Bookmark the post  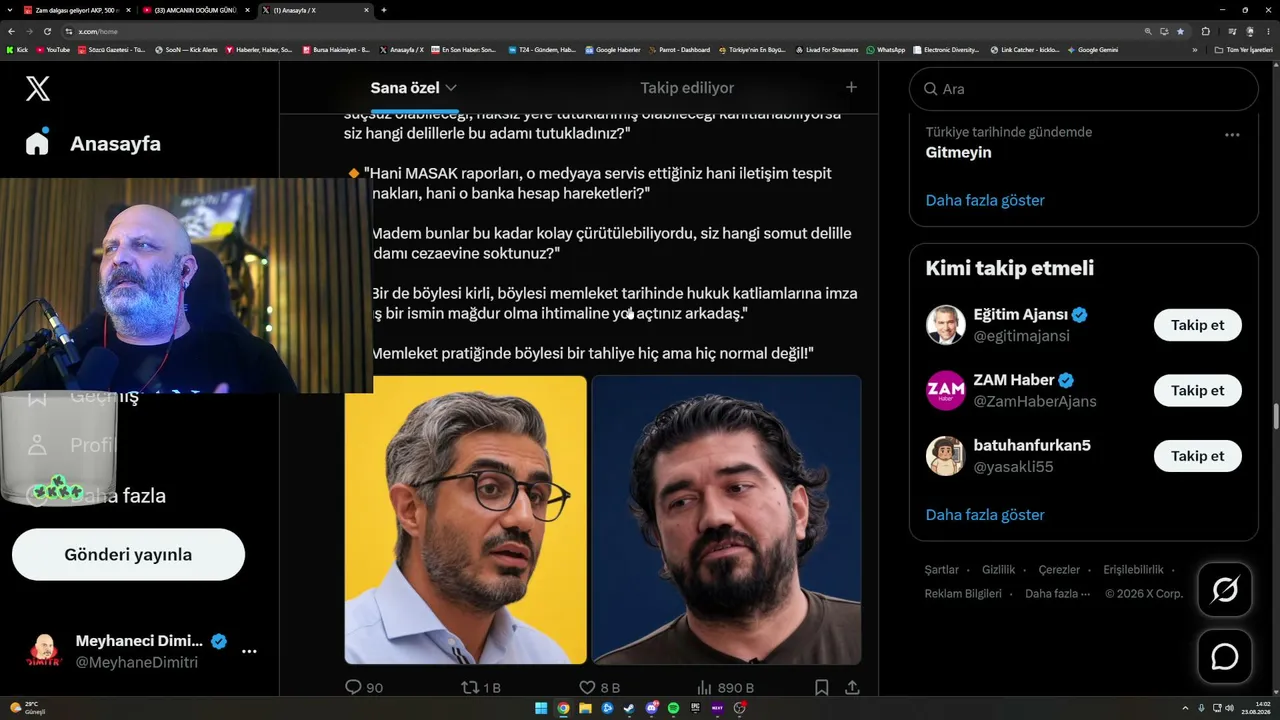(821, 687)
